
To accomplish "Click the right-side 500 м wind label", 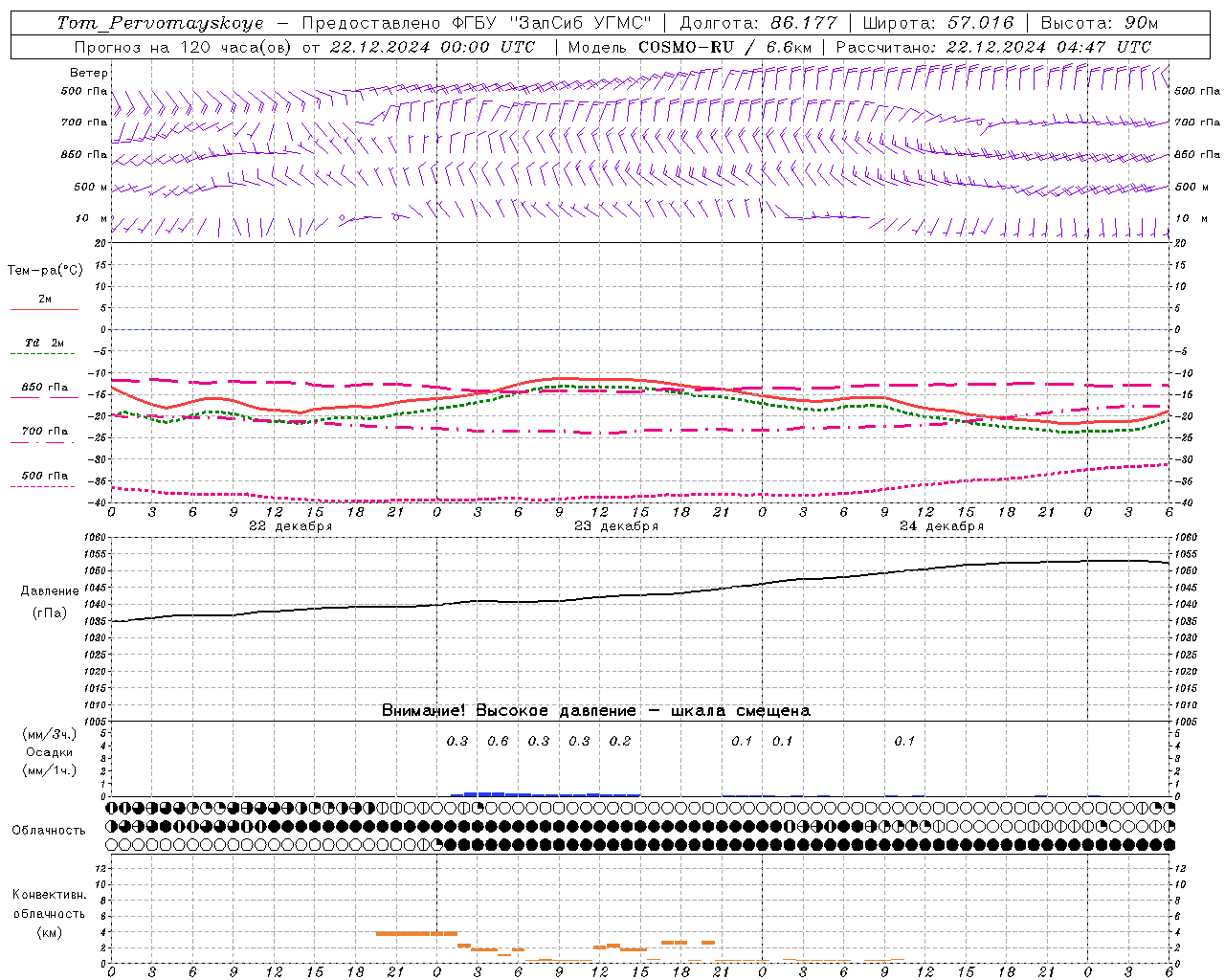I will click(x=1192, y=187).
